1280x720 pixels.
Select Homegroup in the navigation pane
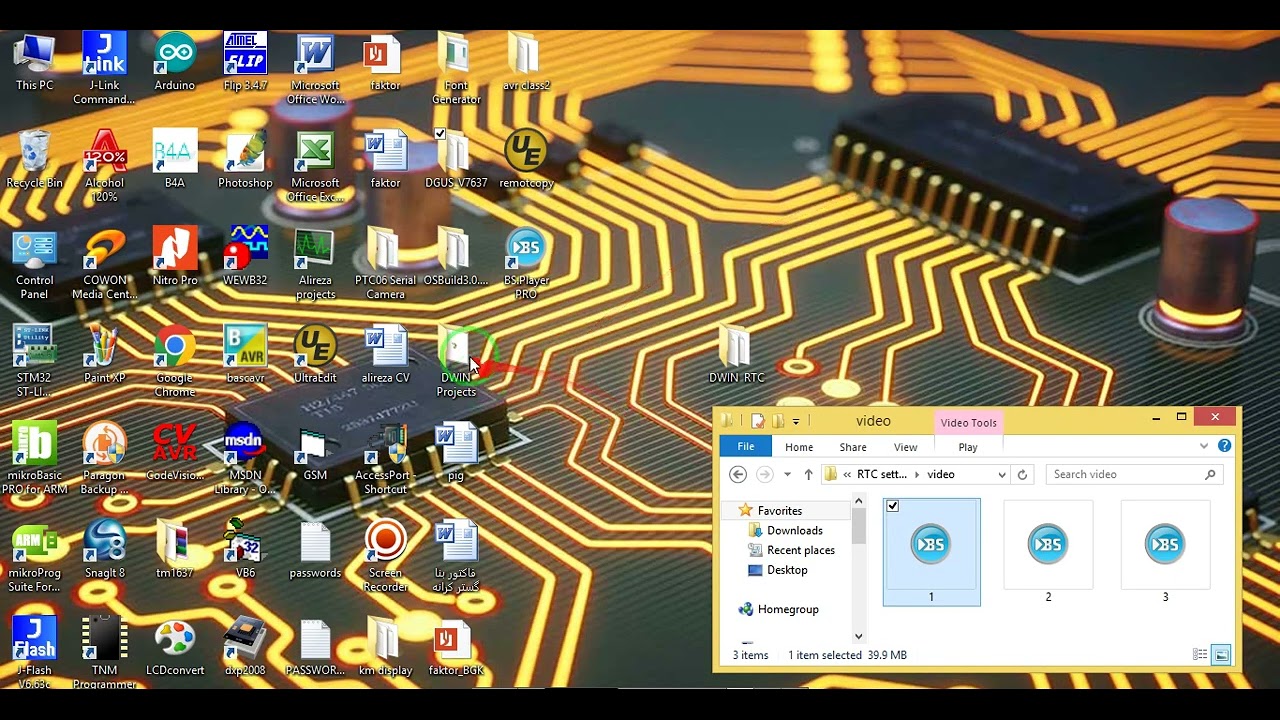coord(777,609)
